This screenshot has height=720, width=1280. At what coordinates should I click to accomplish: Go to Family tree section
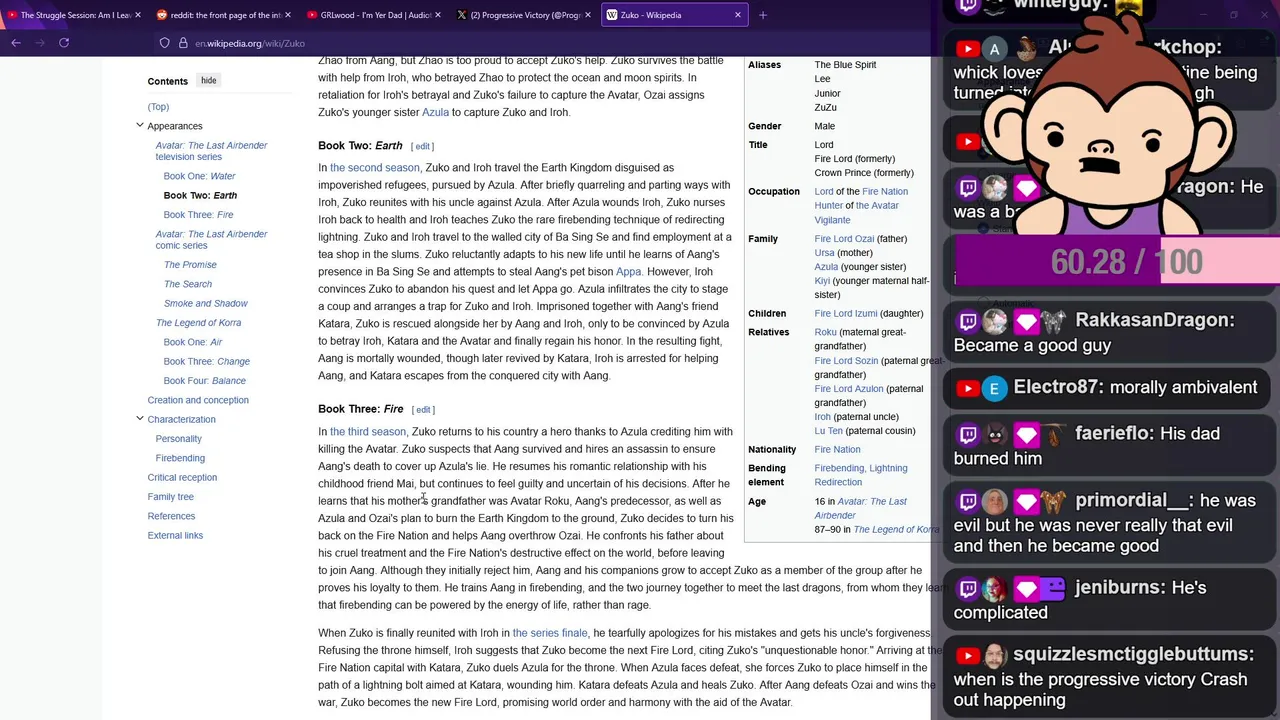171,497
